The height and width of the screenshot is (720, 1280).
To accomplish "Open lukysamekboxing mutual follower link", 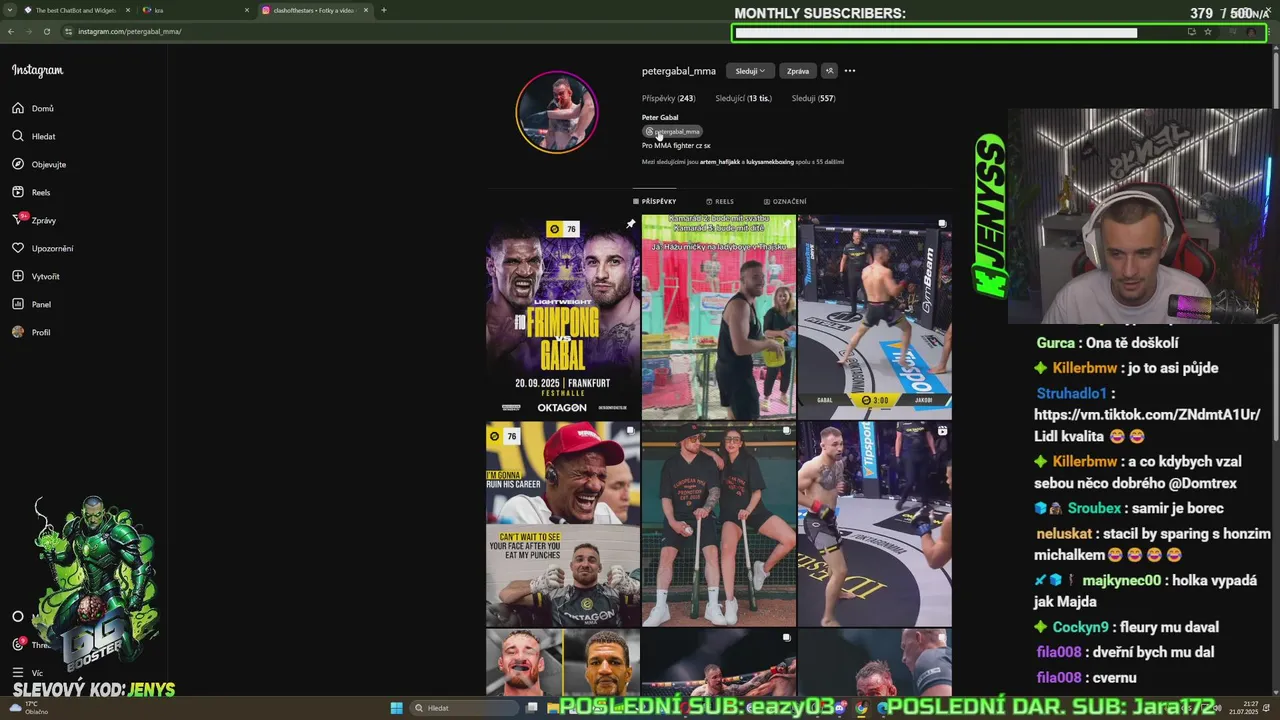I will click(x=770, y=161).
